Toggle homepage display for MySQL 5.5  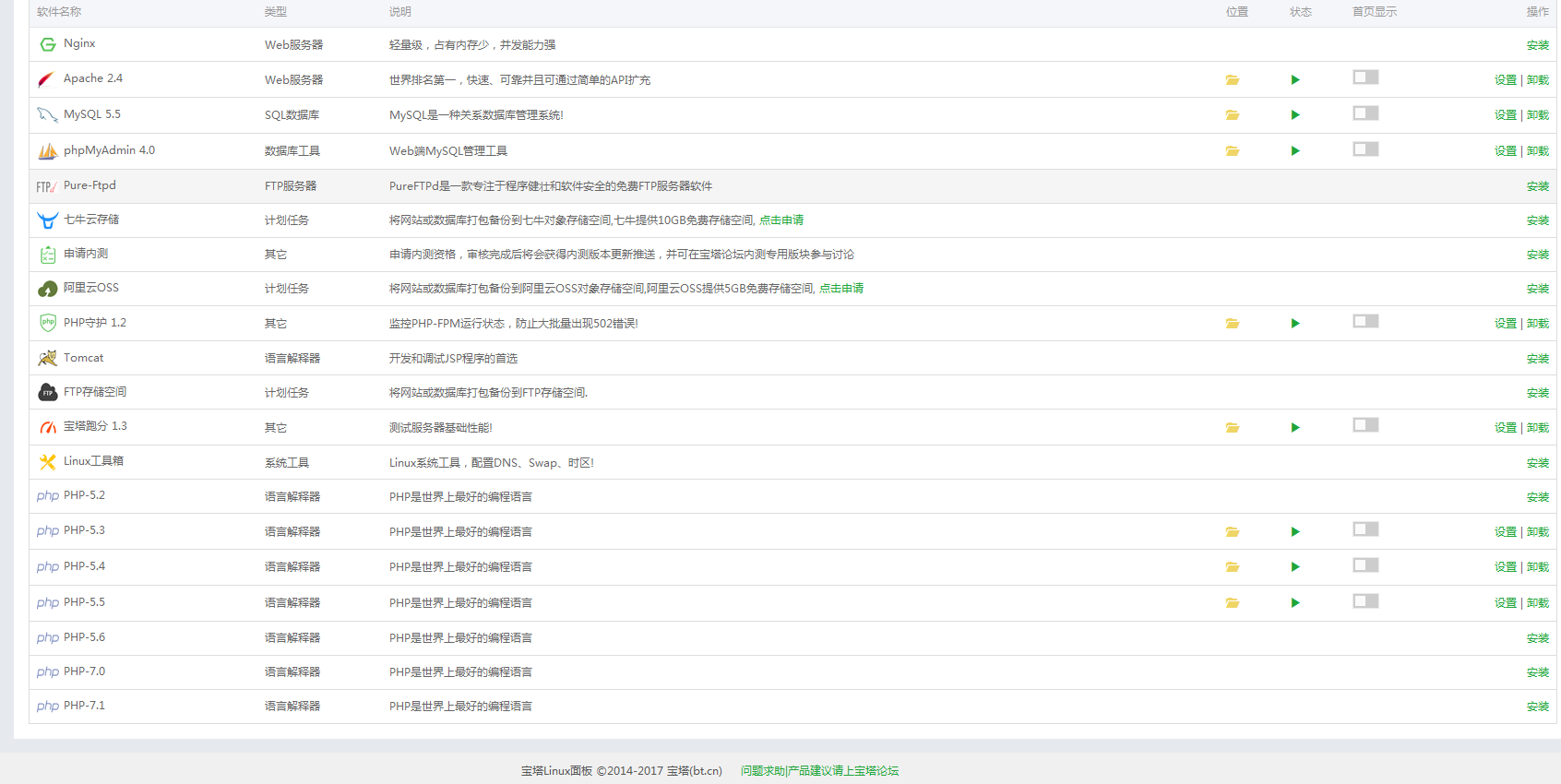(x=1366, y=113)
